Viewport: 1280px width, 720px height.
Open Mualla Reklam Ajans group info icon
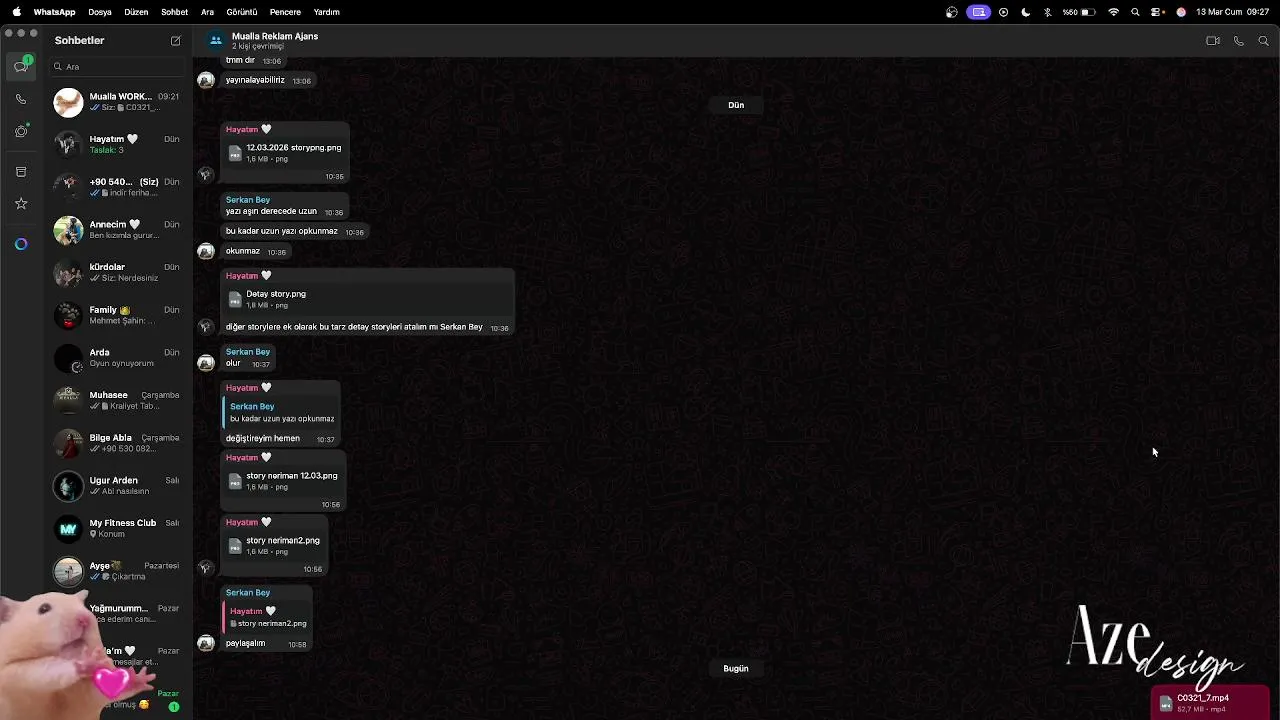pyautogui.click(x=215, y=41)
